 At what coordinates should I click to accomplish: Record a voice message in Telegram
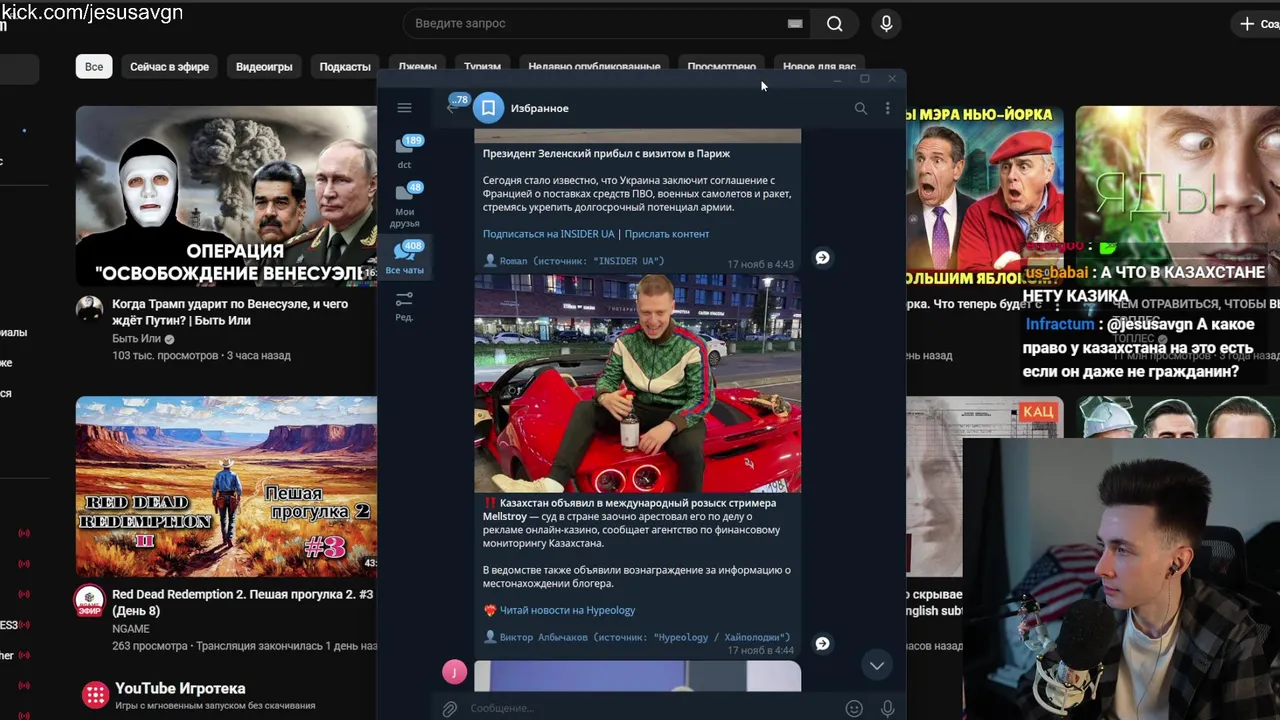[x=887, y=708]
